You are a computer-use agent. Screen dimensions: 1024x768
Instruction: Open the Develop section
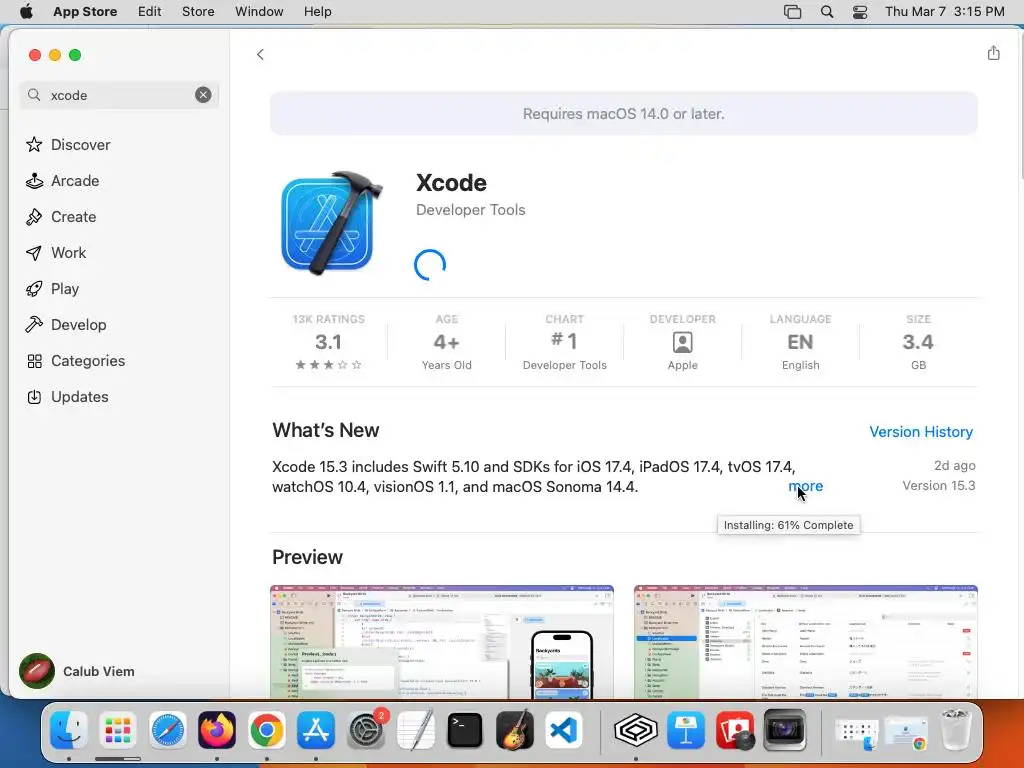point(66,325)
